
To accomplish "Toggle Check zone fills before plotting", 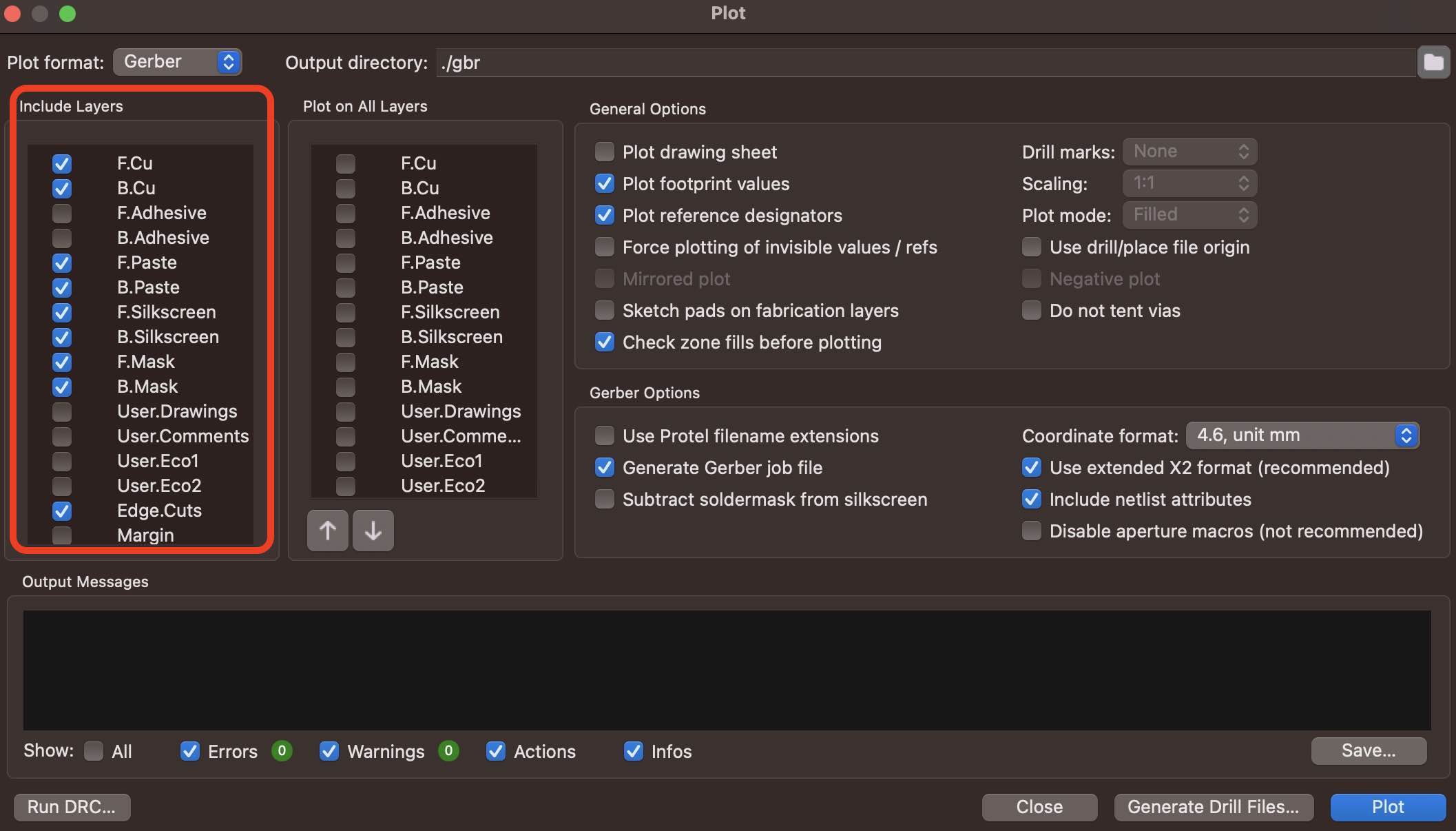I will [605, 342].
